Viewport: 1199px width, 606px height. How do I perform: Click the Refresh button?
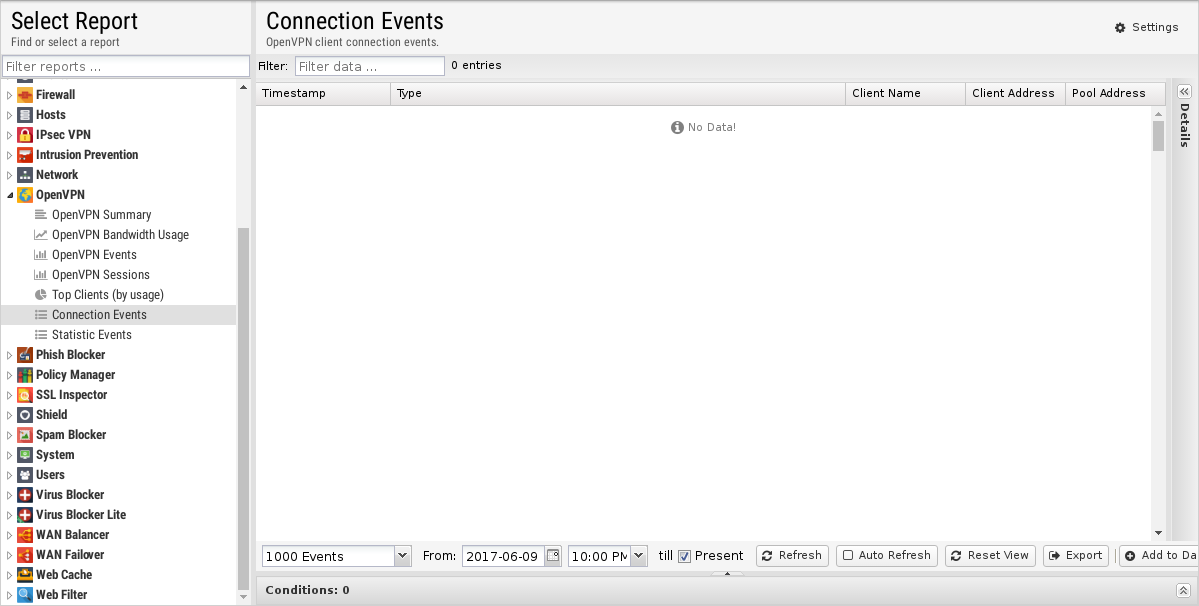tap(792, 556)
